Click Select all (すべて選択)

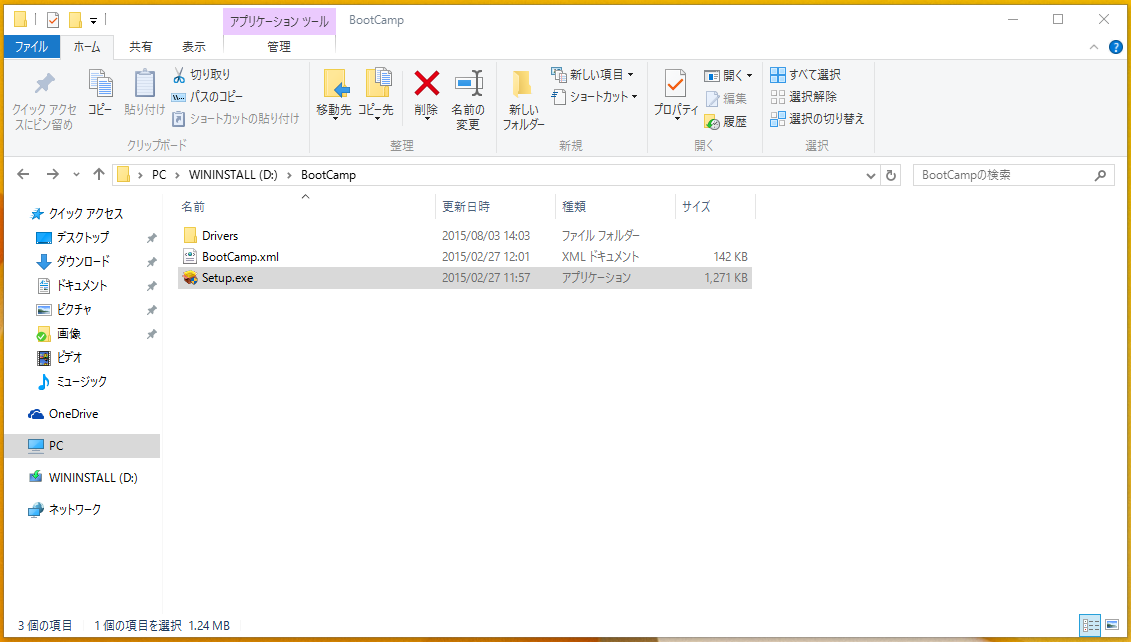tap(805, 74)
